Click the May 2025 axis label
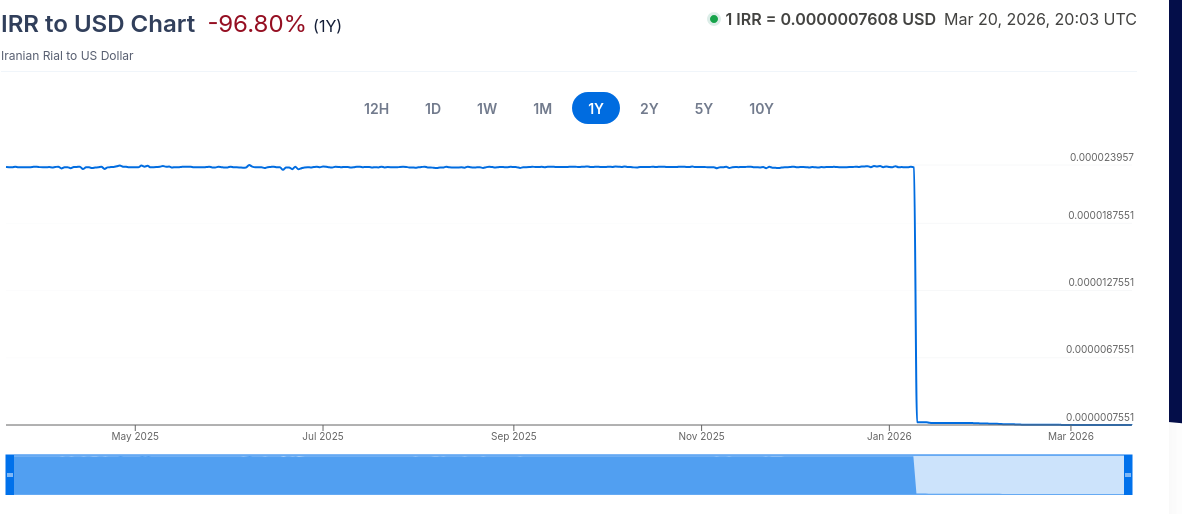 point(135,436)
